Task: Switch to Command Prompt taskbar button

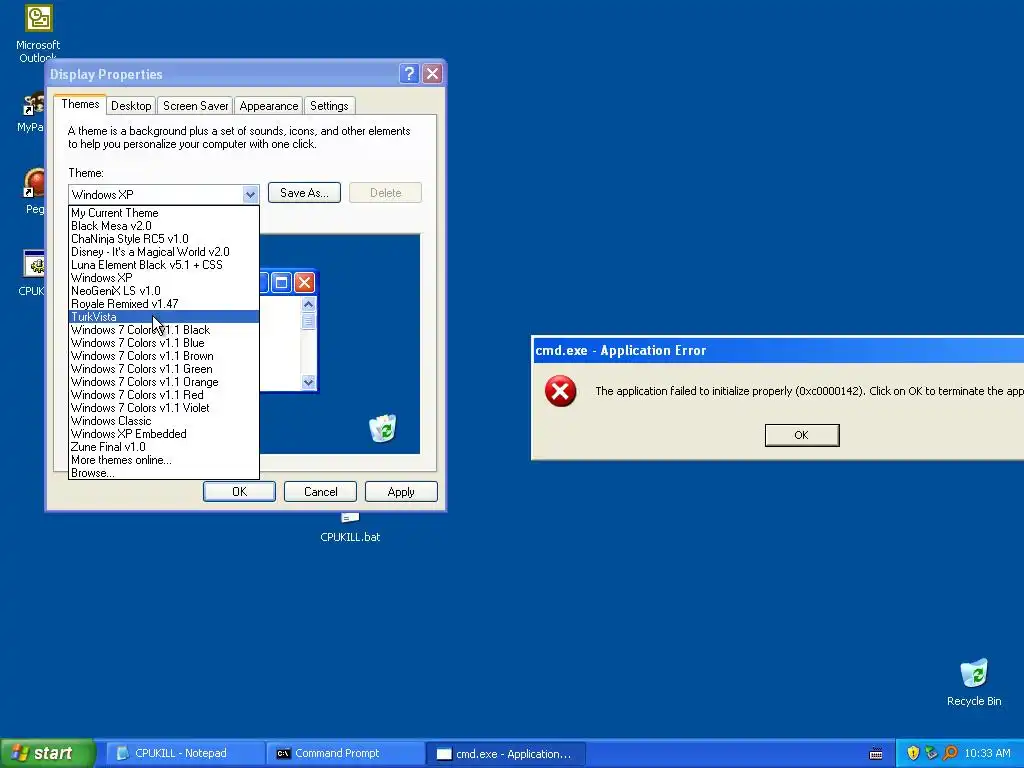Action: (x=346, y=753)
